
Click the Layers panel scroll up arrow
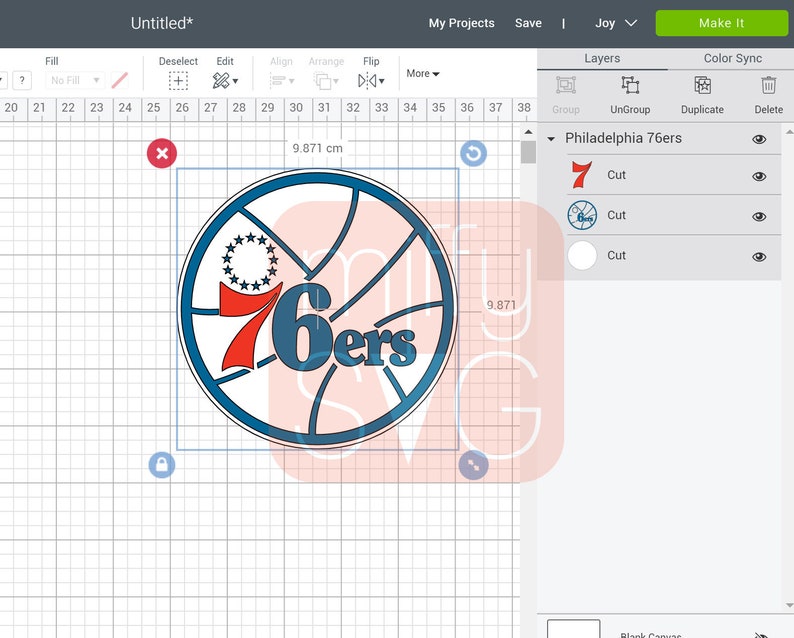point(789,132)
